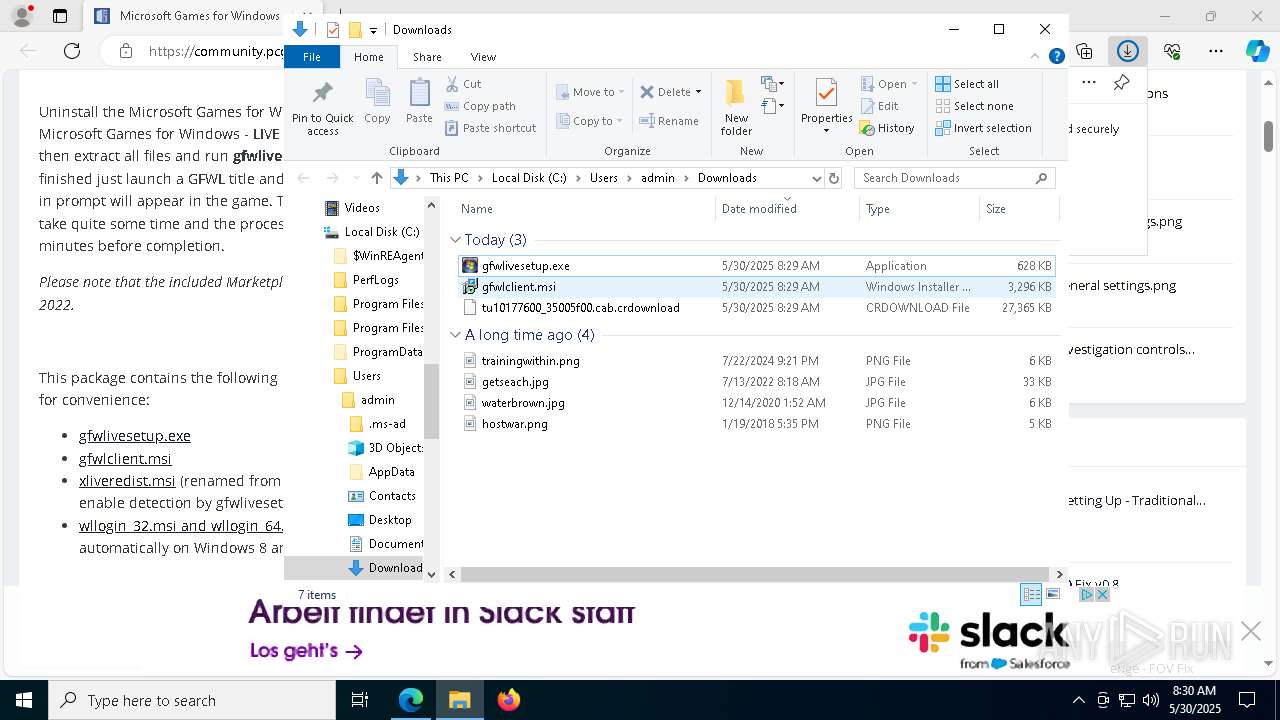Open the Copy to dropdown

[589, 121]
